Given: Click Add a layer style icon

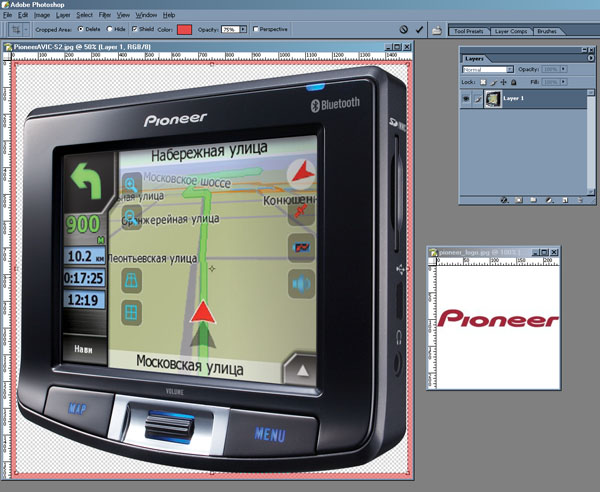Looking at the screenshot, I should click(504, 200).
